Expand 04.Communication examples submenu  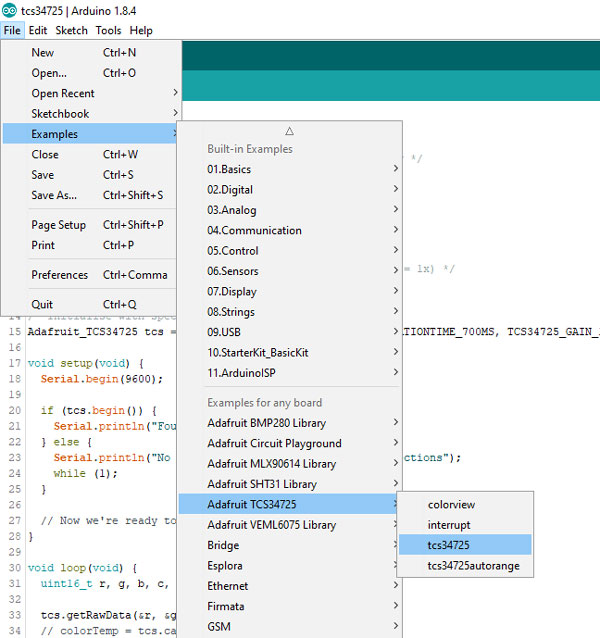tap(254, 230)
